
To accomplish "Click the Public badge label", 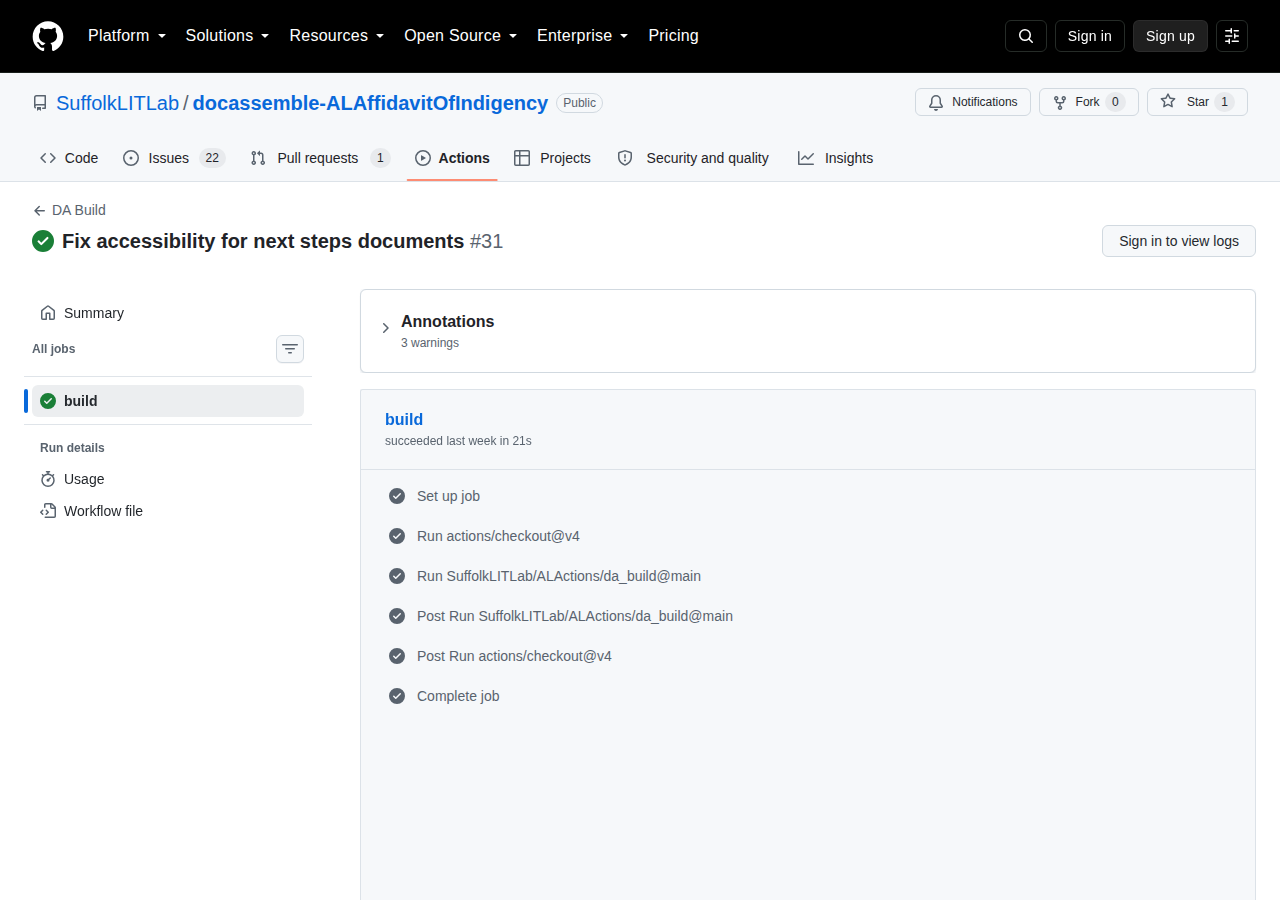I will [580, 103].
